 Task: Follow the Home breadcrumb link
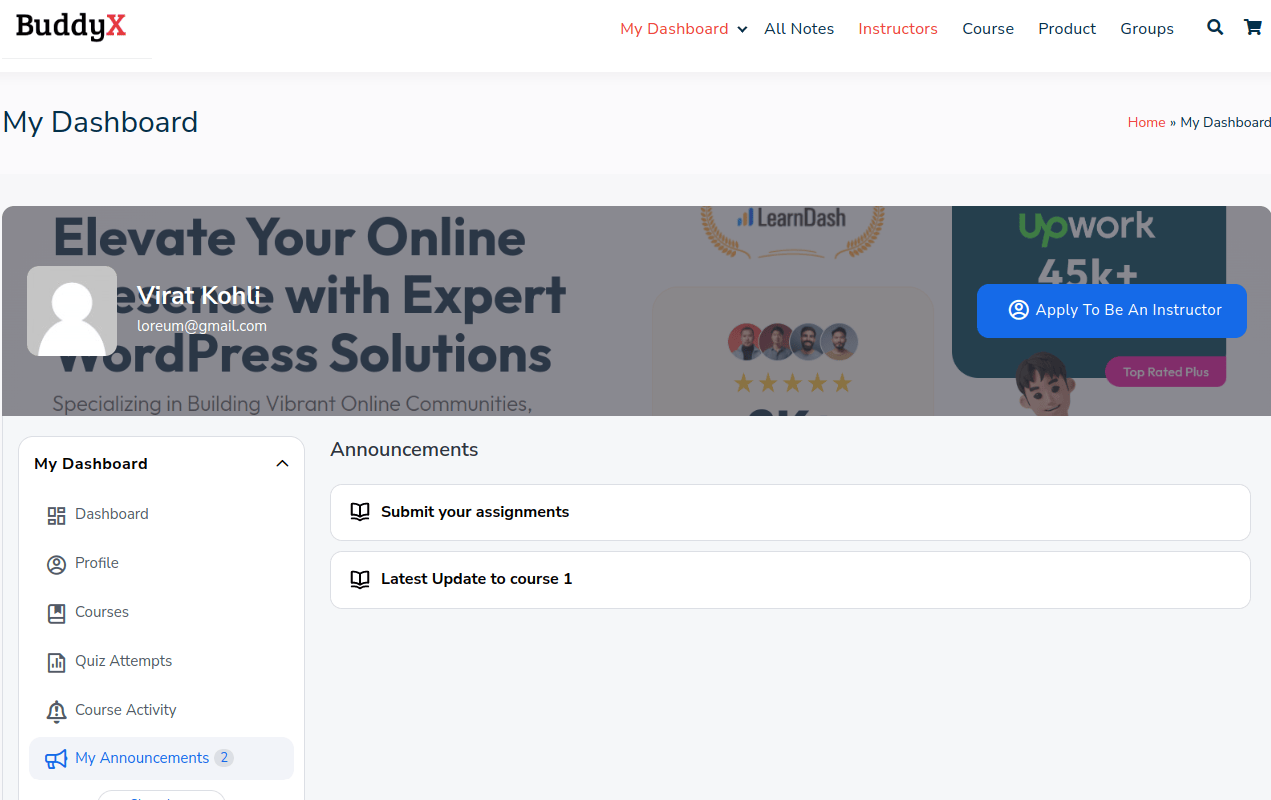pos(1146,122)
